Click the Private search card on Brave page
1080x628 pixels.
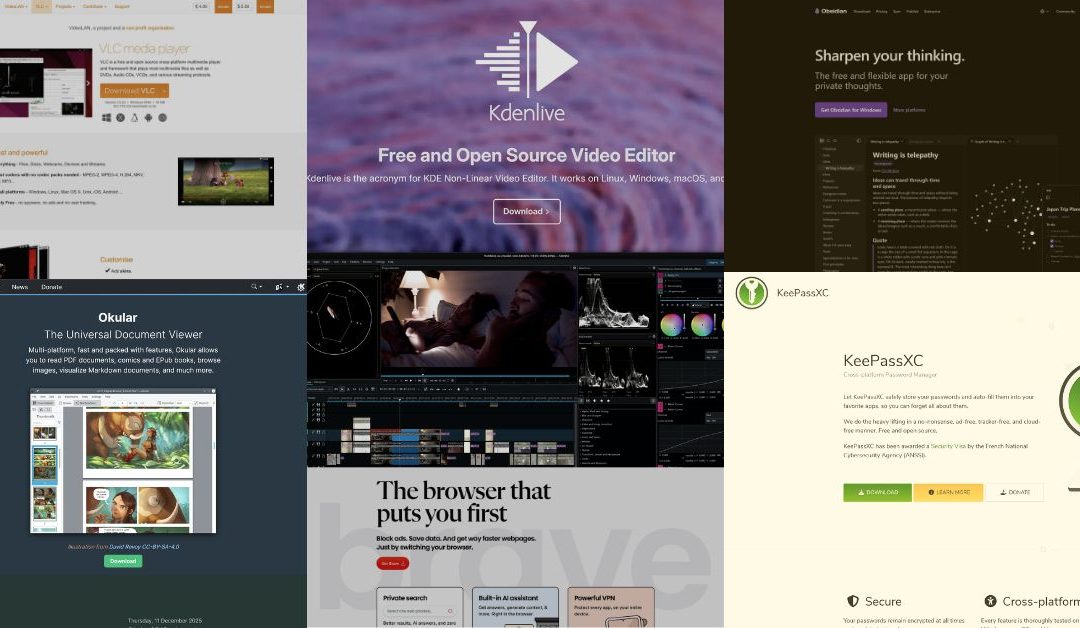[x=419, y=607]
